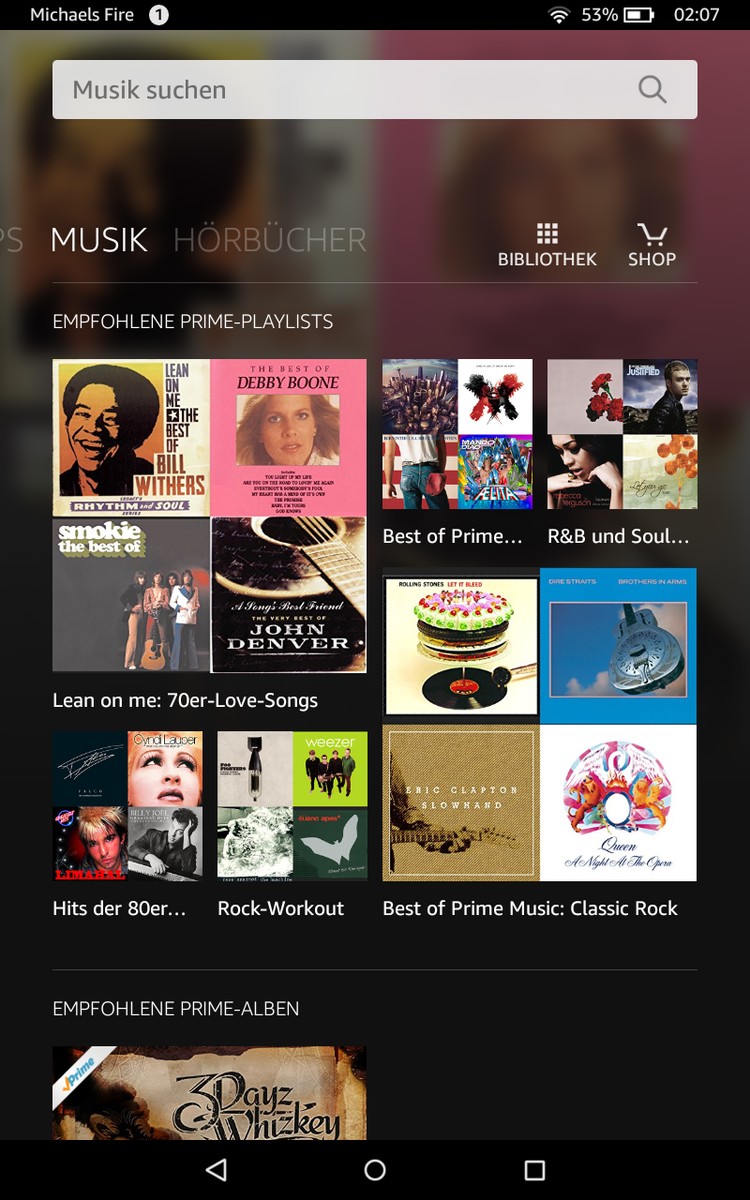
Task: Open the Best of Prime playlist cover
Action: click(x=457, y=434)
